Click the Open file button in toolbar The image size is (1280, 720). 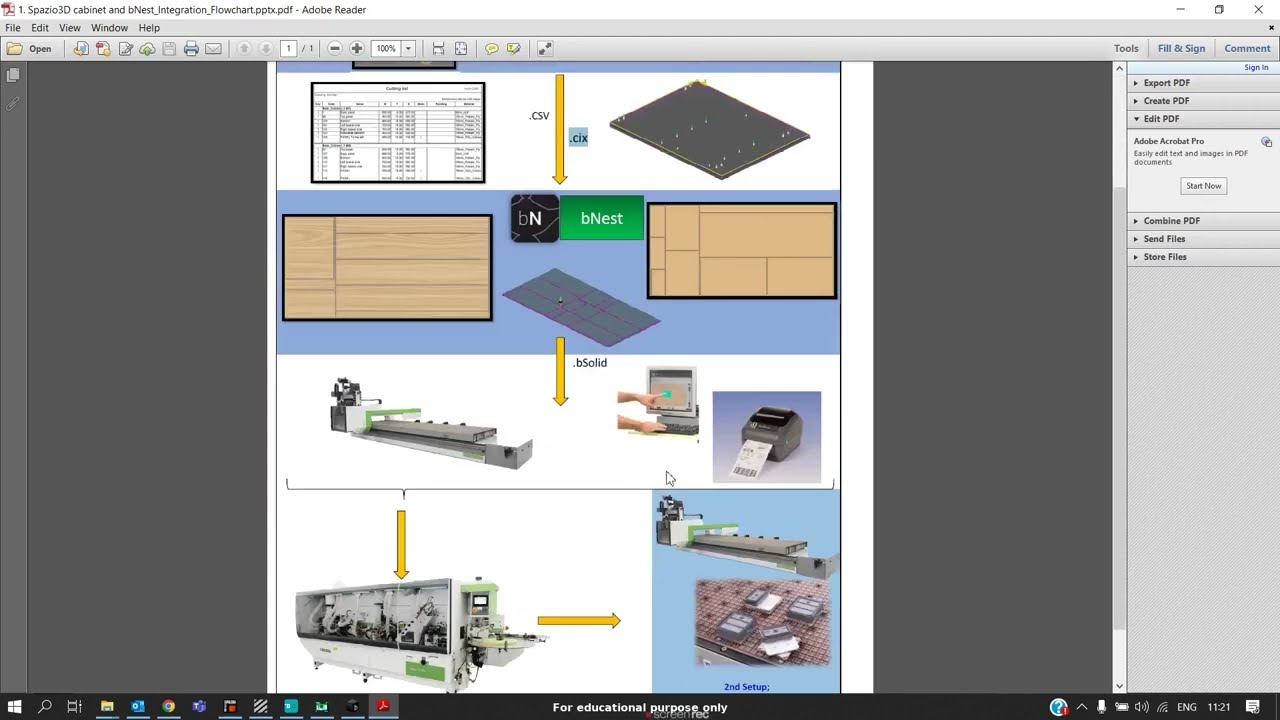click(x=29, y=48)
